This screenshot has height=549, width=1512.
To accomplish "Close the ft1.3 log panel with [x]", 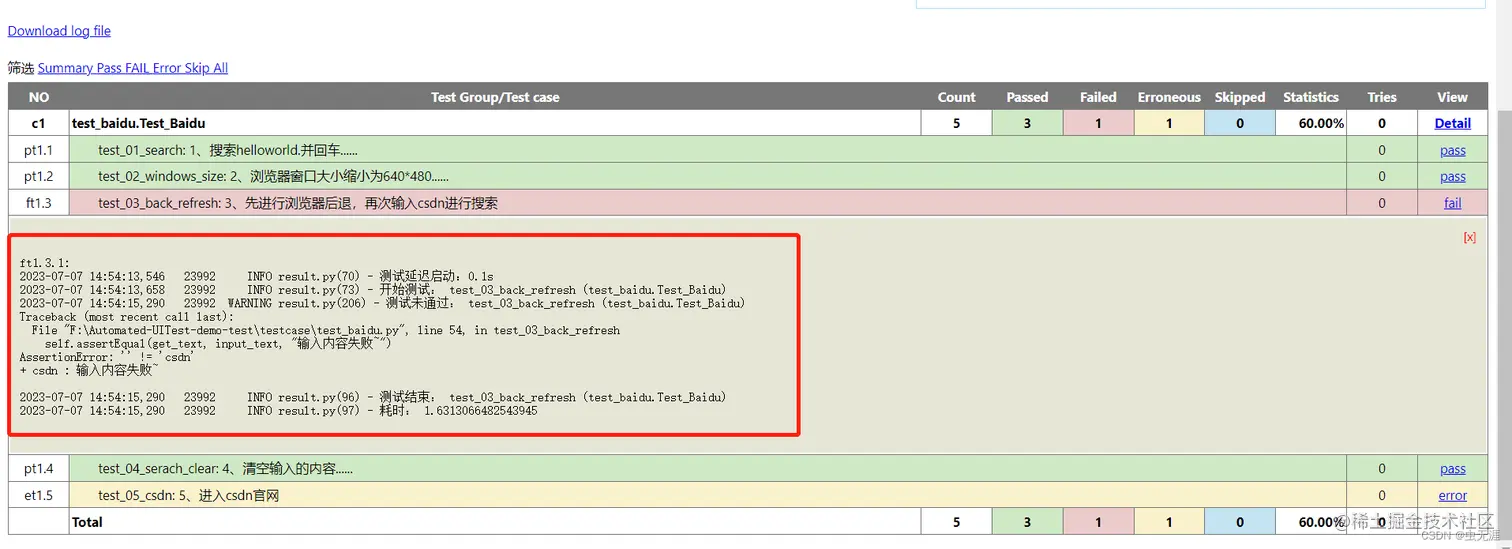I will (1469, 237).
